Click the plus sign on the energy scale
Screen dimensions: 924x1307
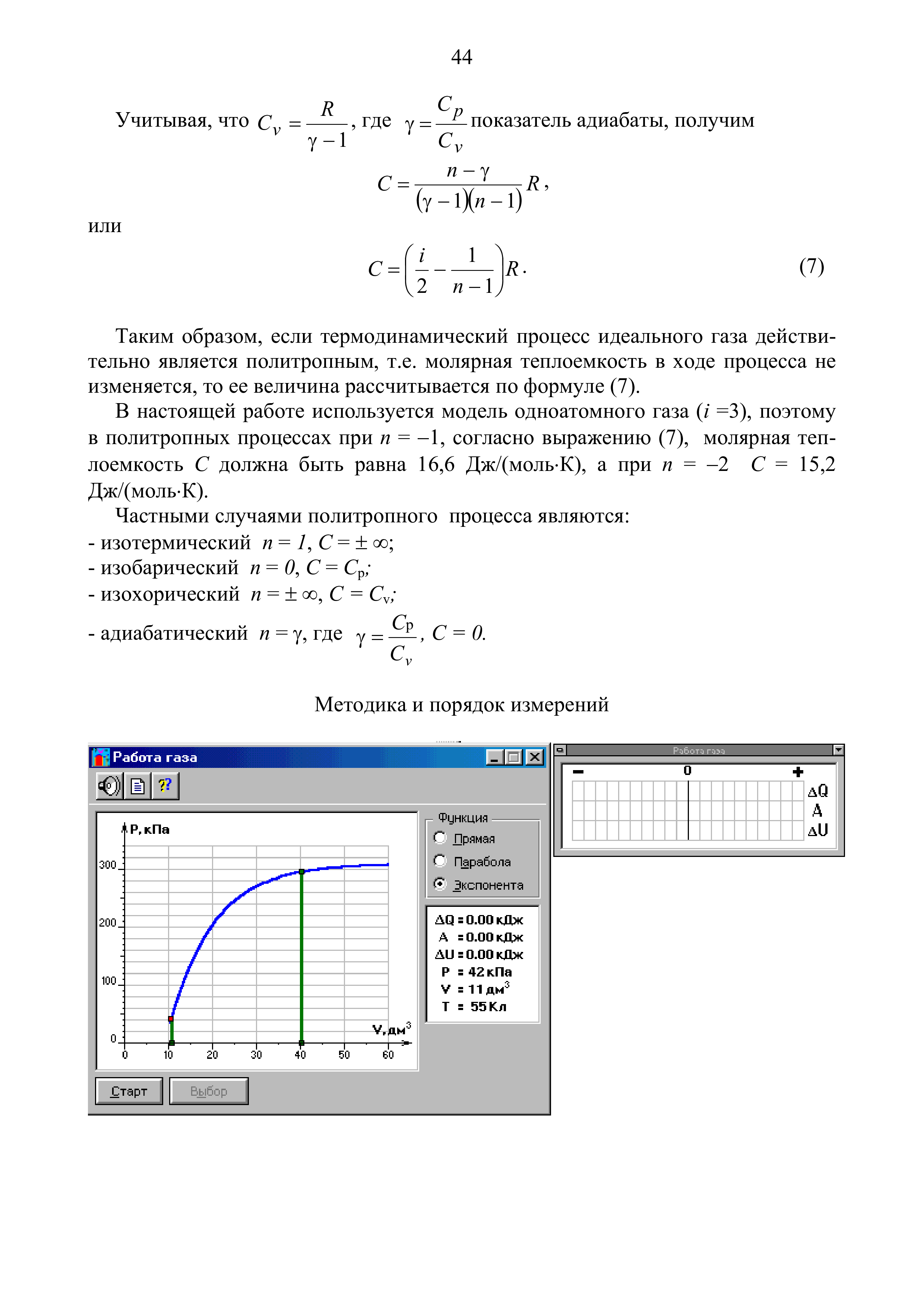(798, 772)
